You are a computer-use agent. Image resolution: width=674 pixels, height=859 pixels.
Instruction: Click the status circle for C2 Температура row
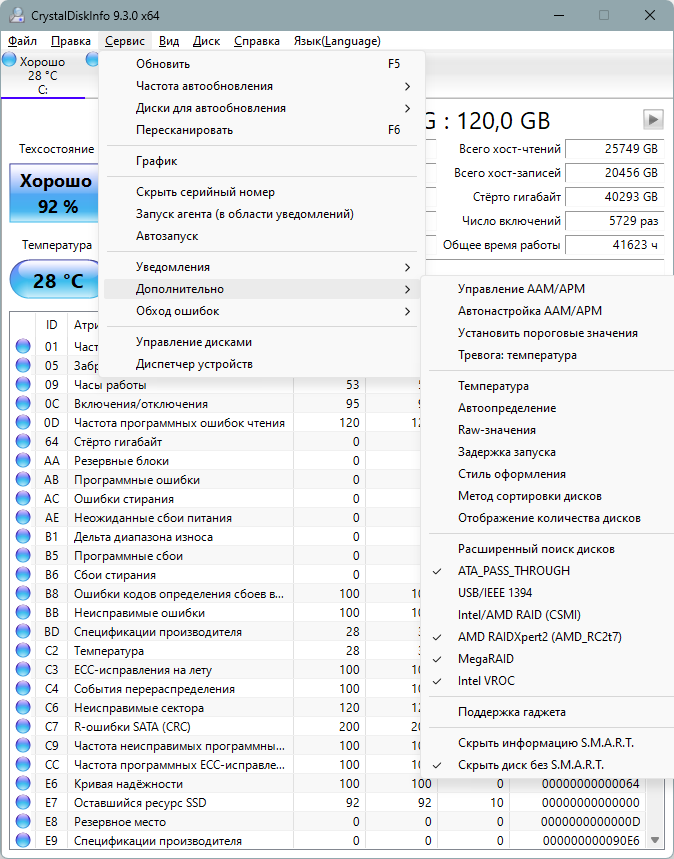coord(23,651)
